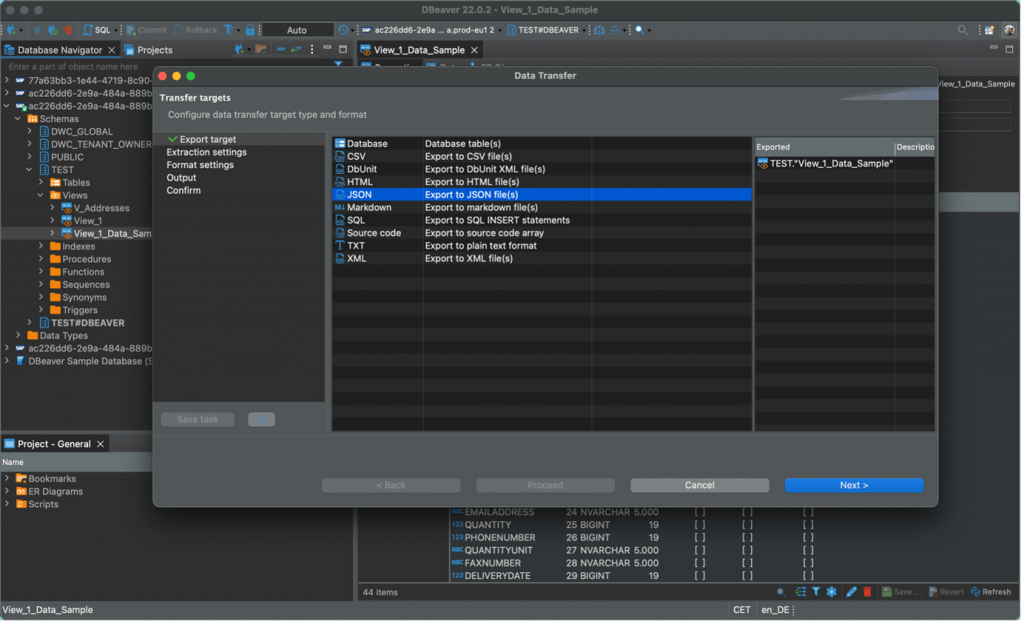1024x624 pixels.
Task: Open the Extraction settings wizard step
Action: (x=206, y=152)
